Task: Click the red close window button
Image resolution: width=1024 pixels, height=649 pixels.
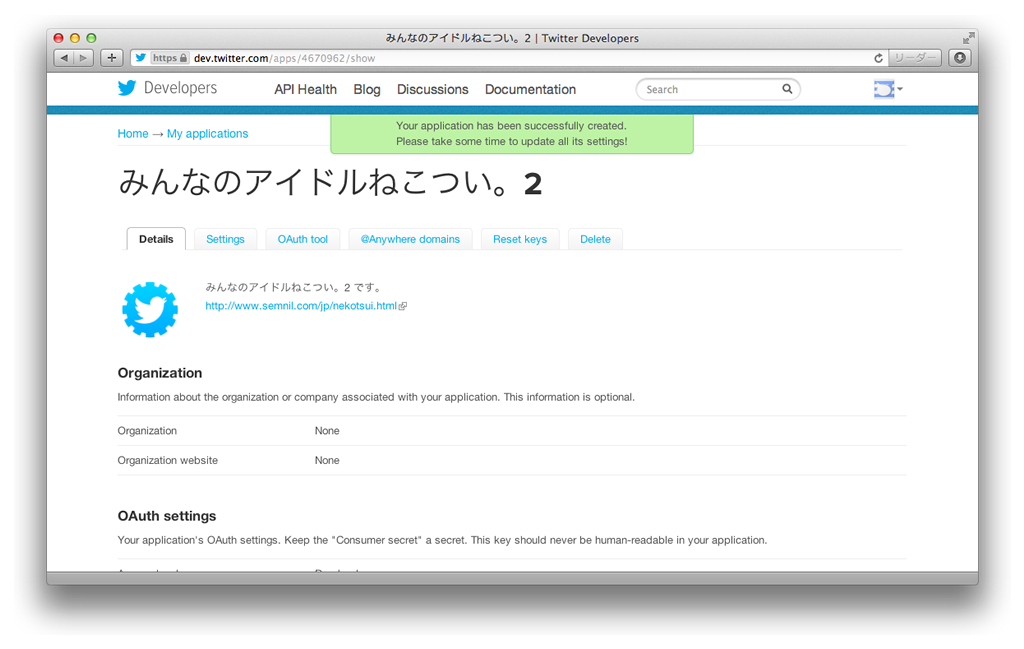Action: pyautogui.click(x=58, y=38)
